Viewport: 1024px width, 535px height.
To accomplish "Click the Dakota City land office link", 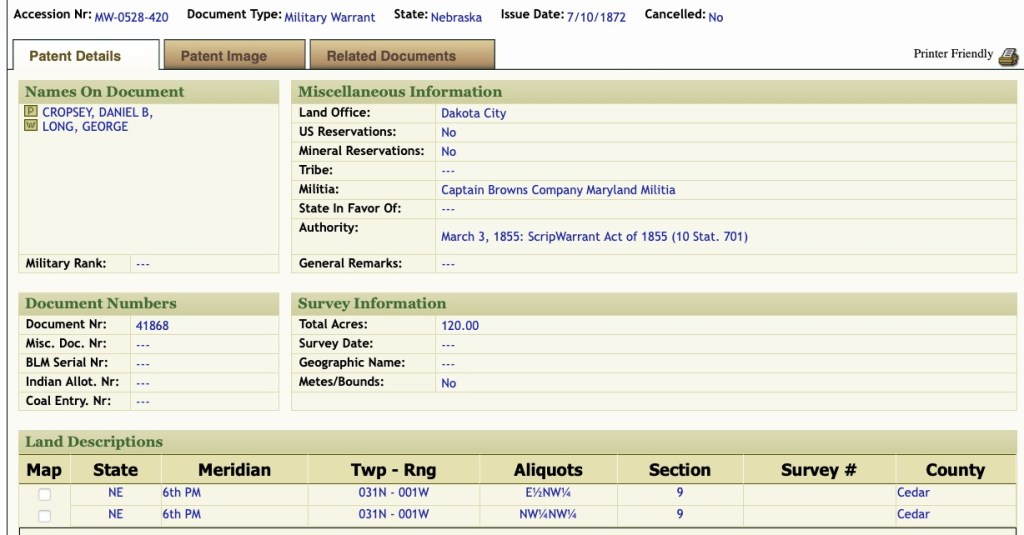I will point(473,113).
